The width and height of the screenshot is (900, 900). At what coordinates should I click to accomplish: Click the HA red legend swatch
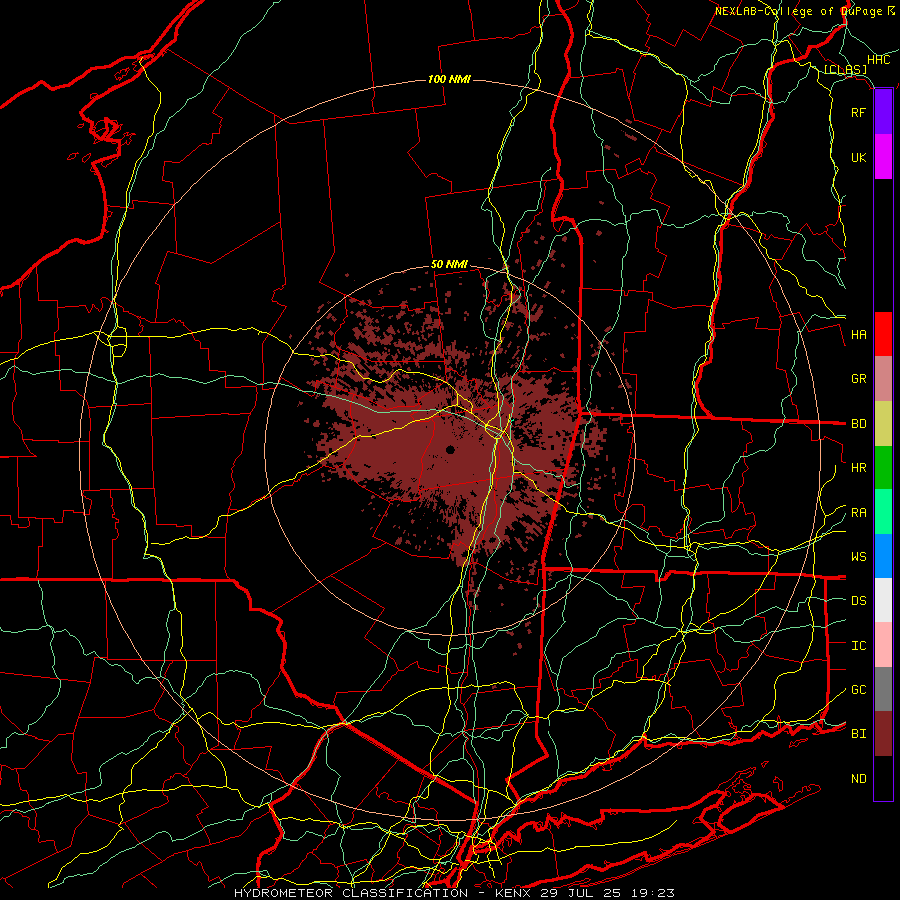pyautogui.click(x=883, y=334)
